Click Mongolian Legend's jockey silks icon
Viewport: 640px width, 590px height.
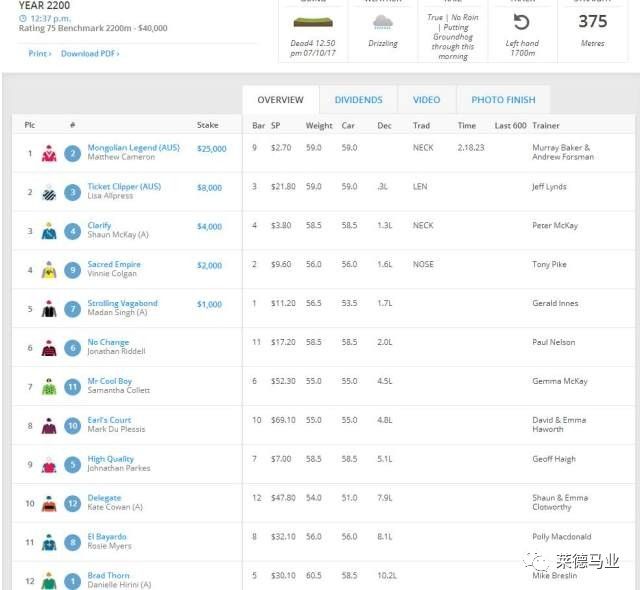tap(48, 154)
